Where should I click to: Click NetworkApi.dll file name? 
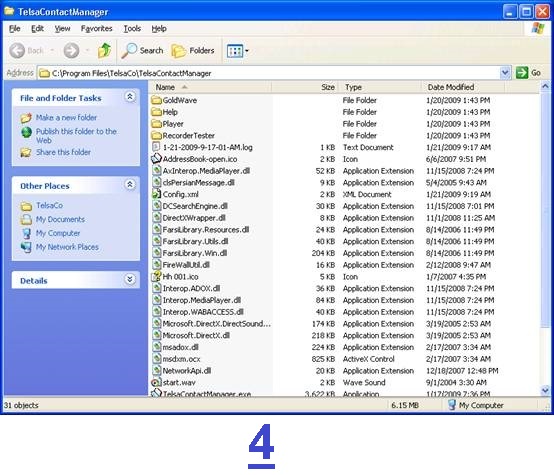click(x=187, y=371)
